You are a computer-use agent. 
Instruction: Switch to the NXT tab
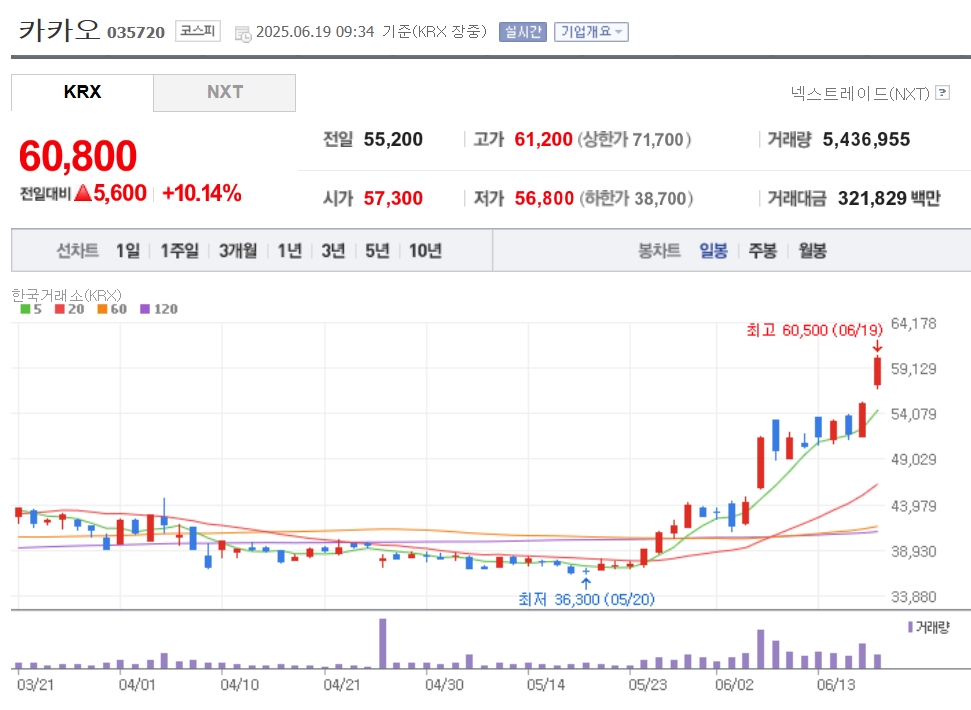pos(224,92)
